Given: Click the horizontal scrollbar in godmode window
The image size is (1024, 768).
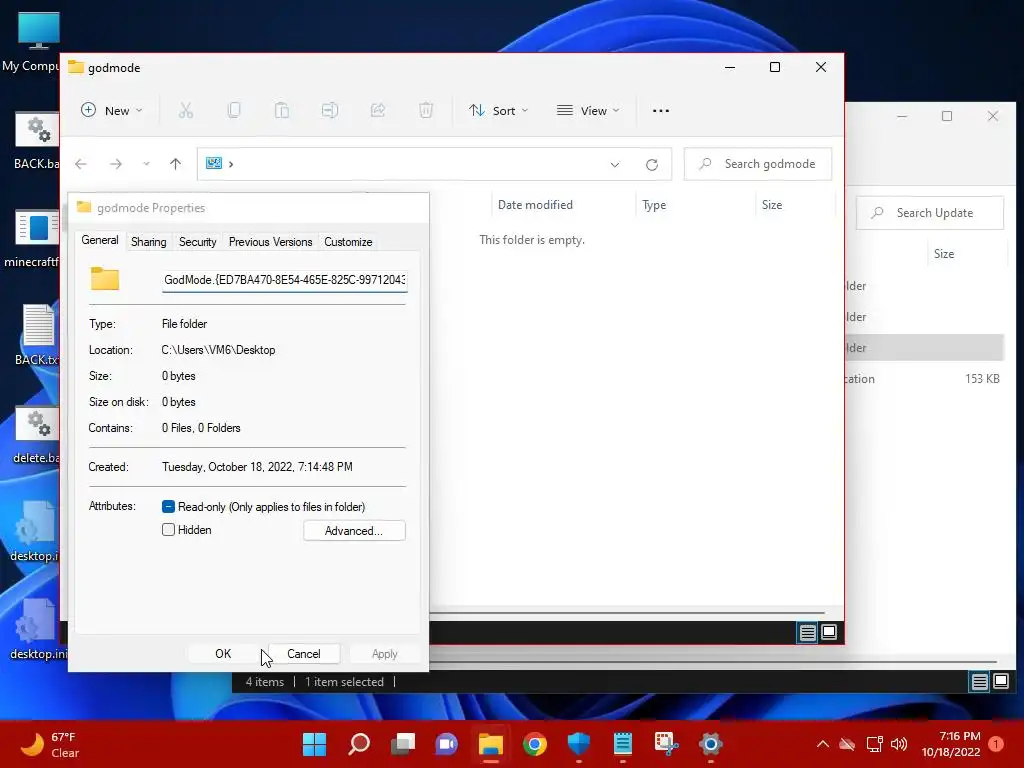Looking at the screenshot, I should click(627, 613).
